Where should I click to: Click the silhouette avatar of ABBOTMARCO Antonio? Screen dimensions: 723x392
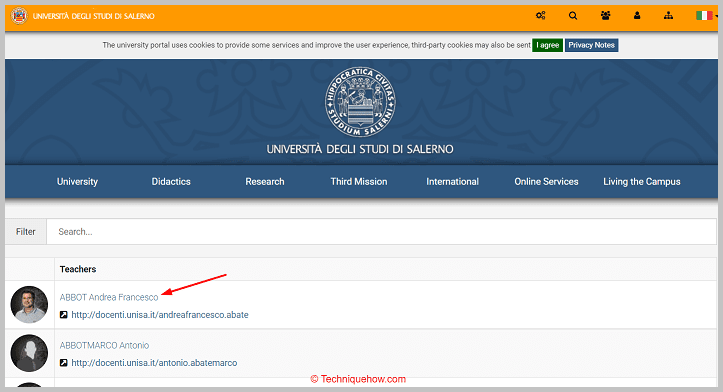[x=29, y=353]
